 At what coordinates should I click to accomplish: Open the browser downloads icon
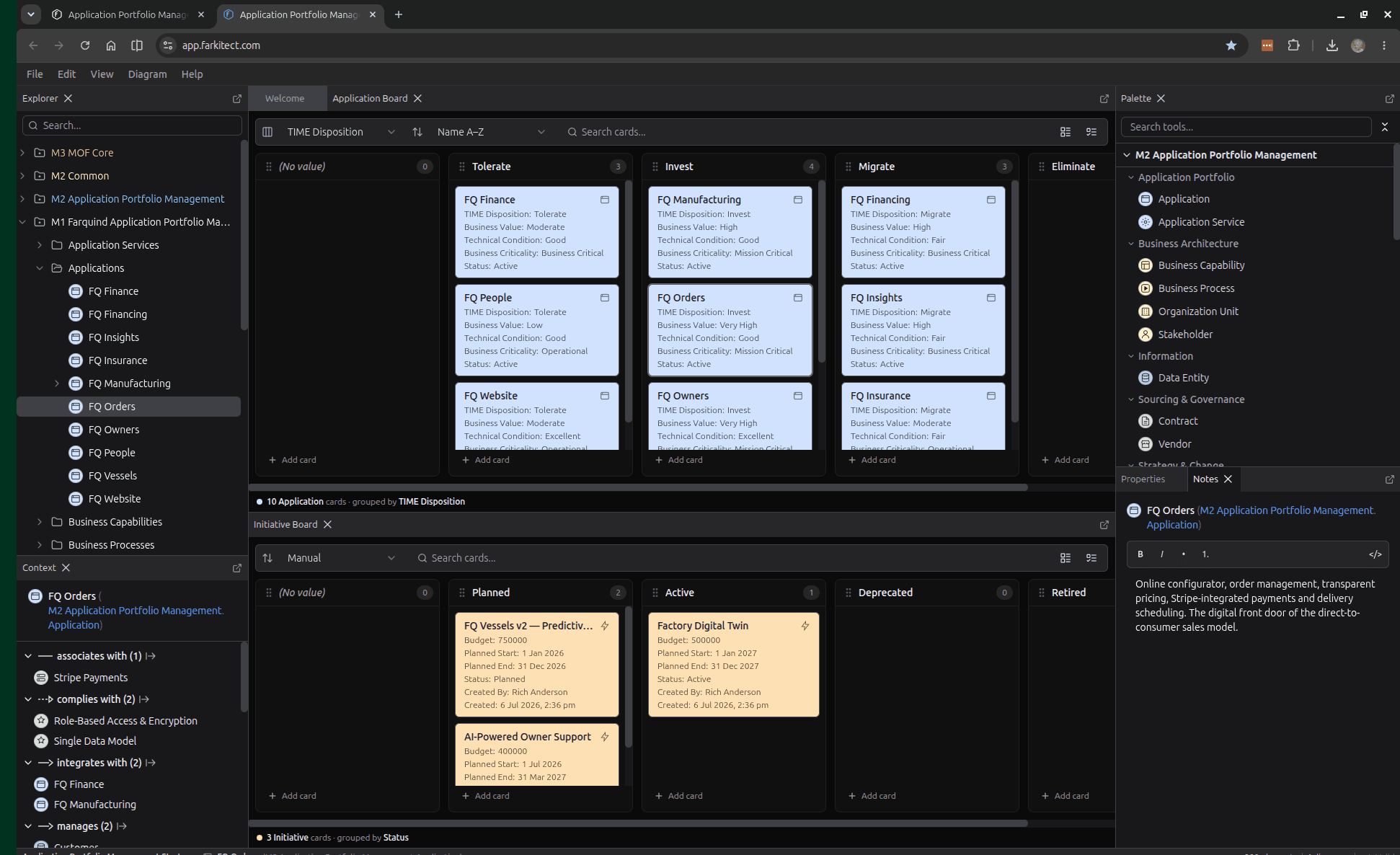pyautogui.click(x=1332, y=45)
